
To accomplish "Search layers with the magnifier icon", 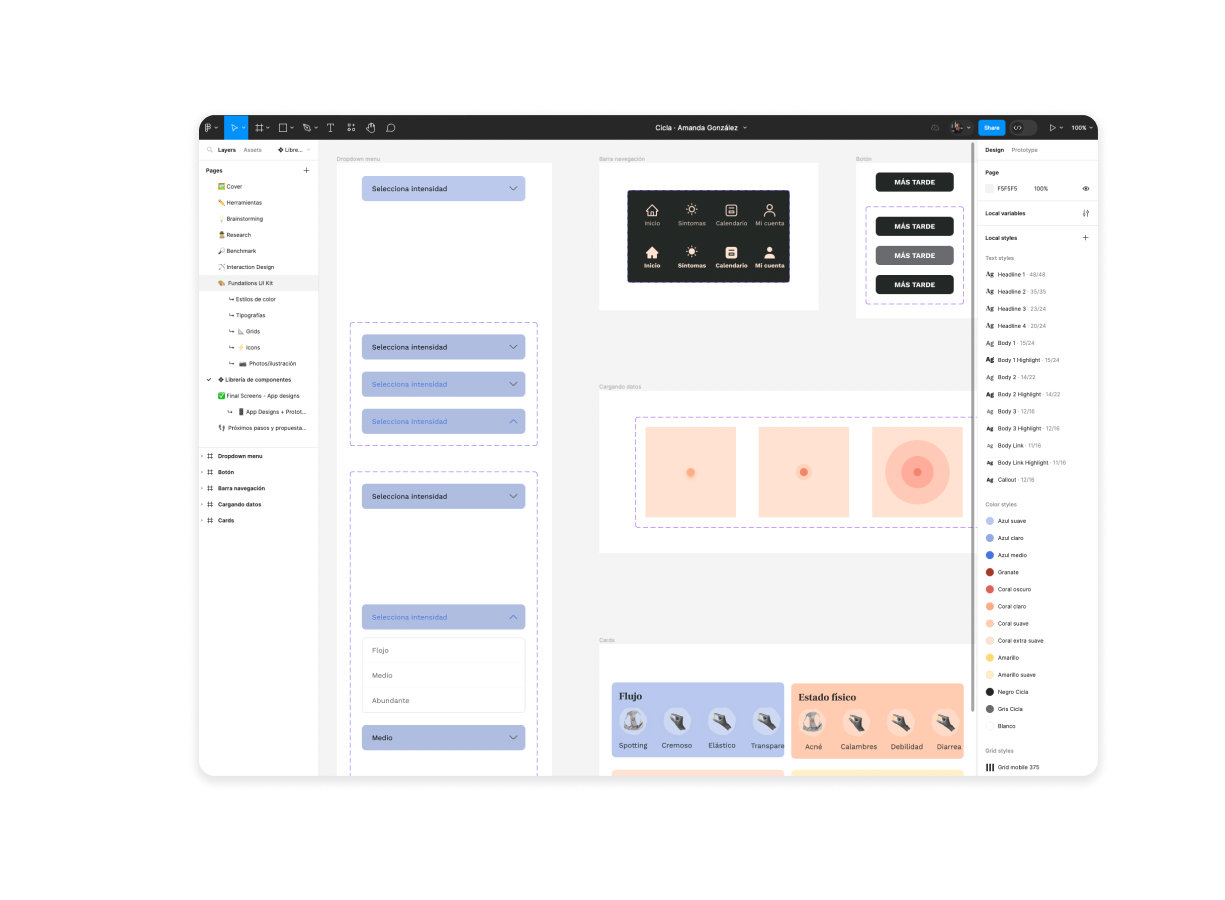I will (x=209, y=150).
